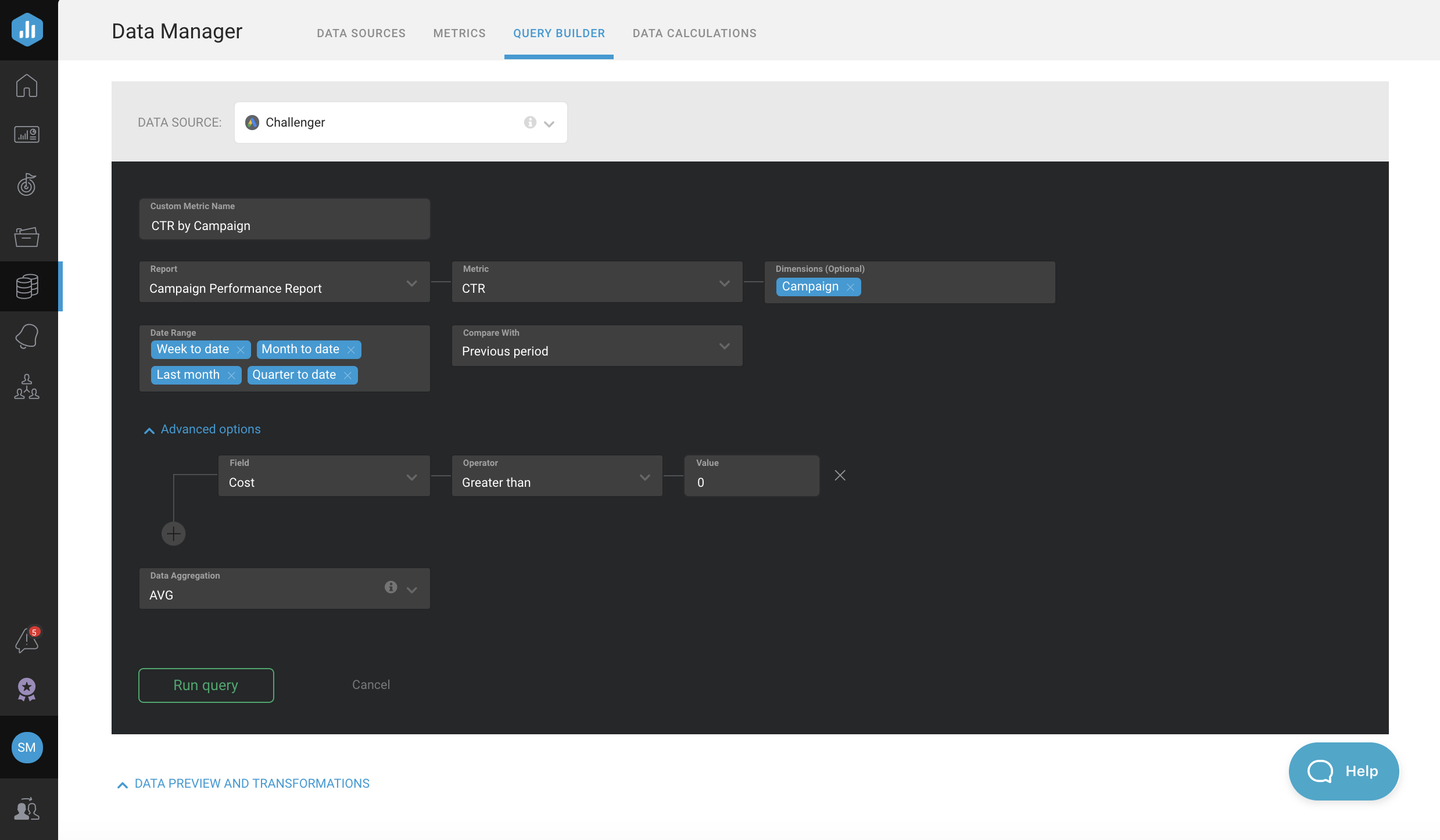Click inside the Date Range field
This screenshot has width=1440, height=840.
284,358
